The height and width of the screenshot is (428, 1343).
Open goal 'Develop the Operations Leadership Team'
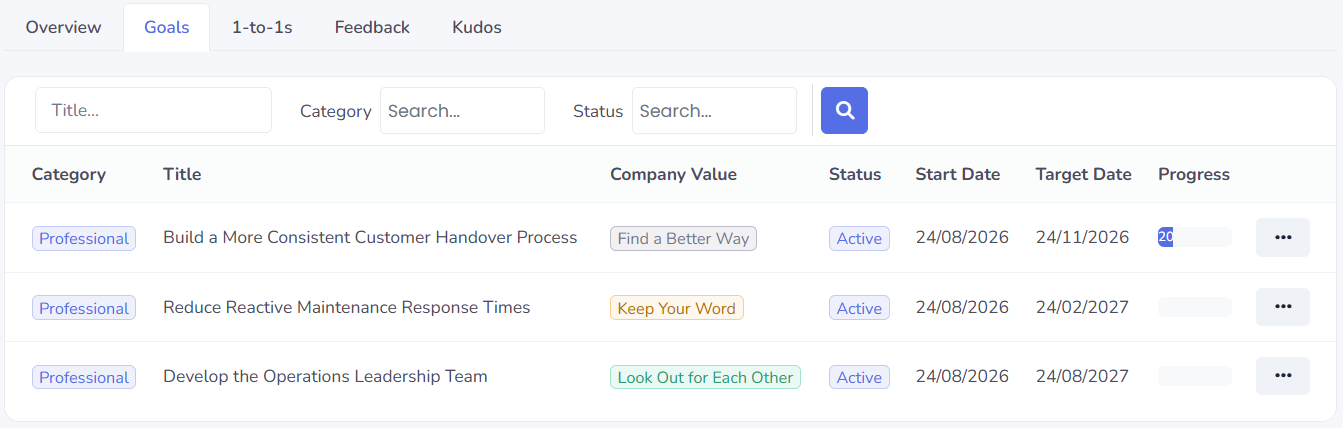pos(325,376)
